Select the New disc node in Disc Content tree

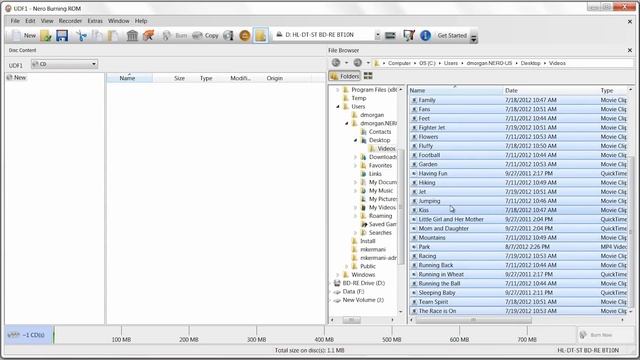tap(16, 78)
